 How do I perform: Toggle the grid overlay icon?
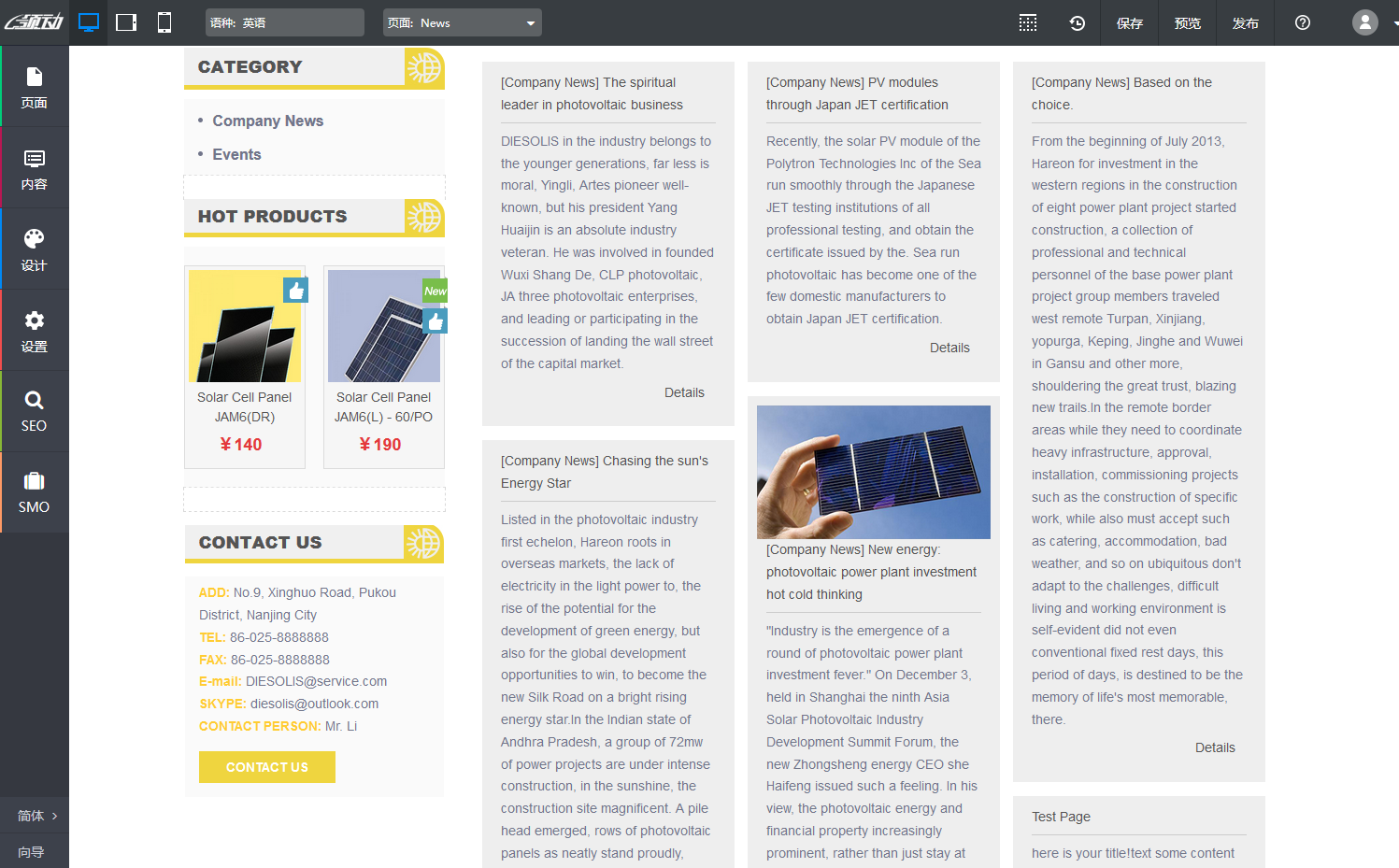pos(1028,22)
